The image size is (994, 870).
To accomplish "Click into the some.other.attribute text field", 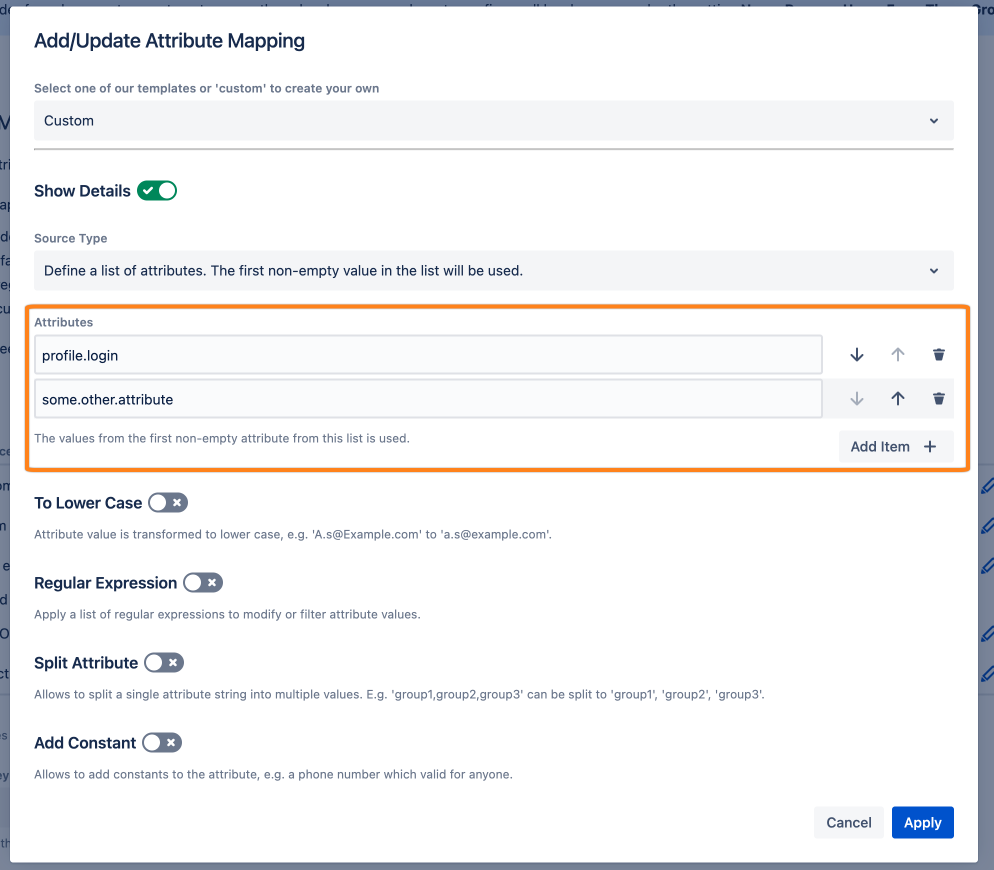I will click(428, 399).
